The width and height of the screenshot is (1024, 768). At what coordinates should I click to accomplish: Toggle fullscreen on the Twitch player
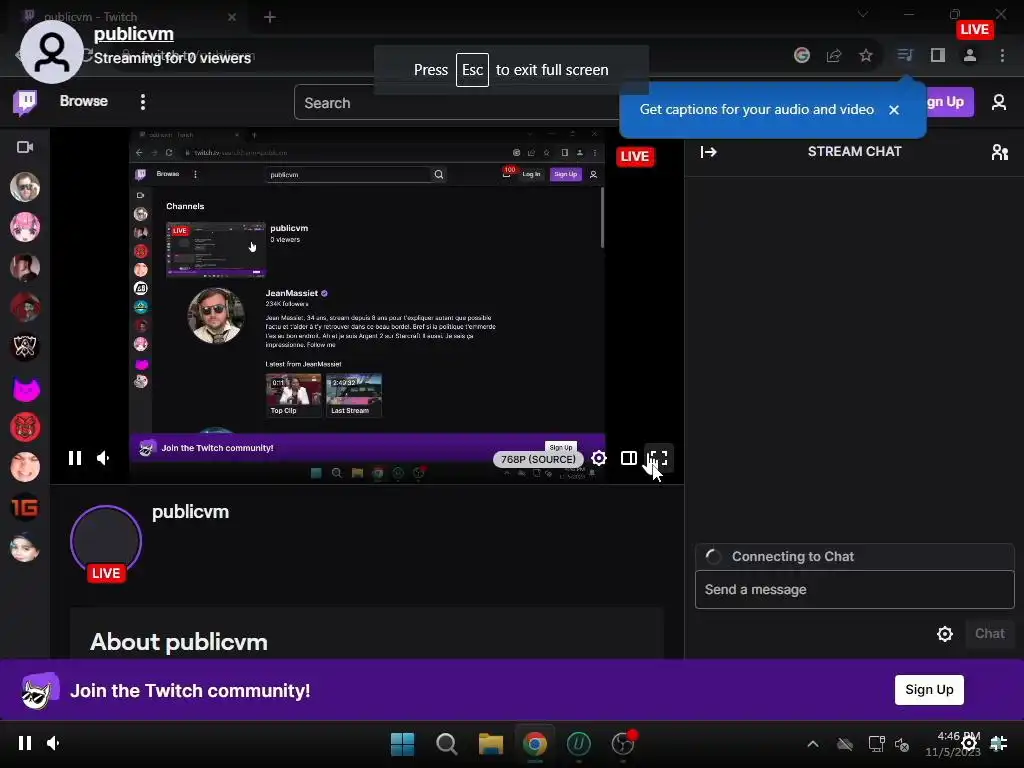click(658, 458)
